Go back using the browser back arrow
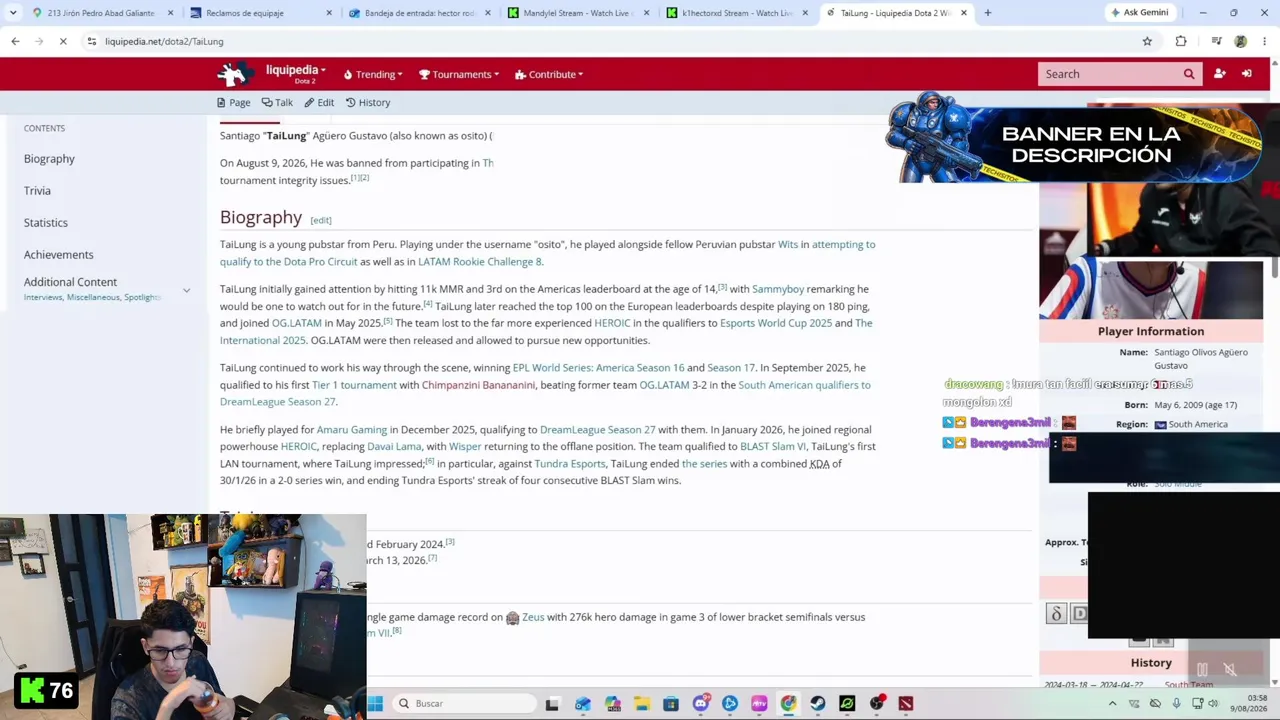The image size is (1280, 720). coord(15,41)
